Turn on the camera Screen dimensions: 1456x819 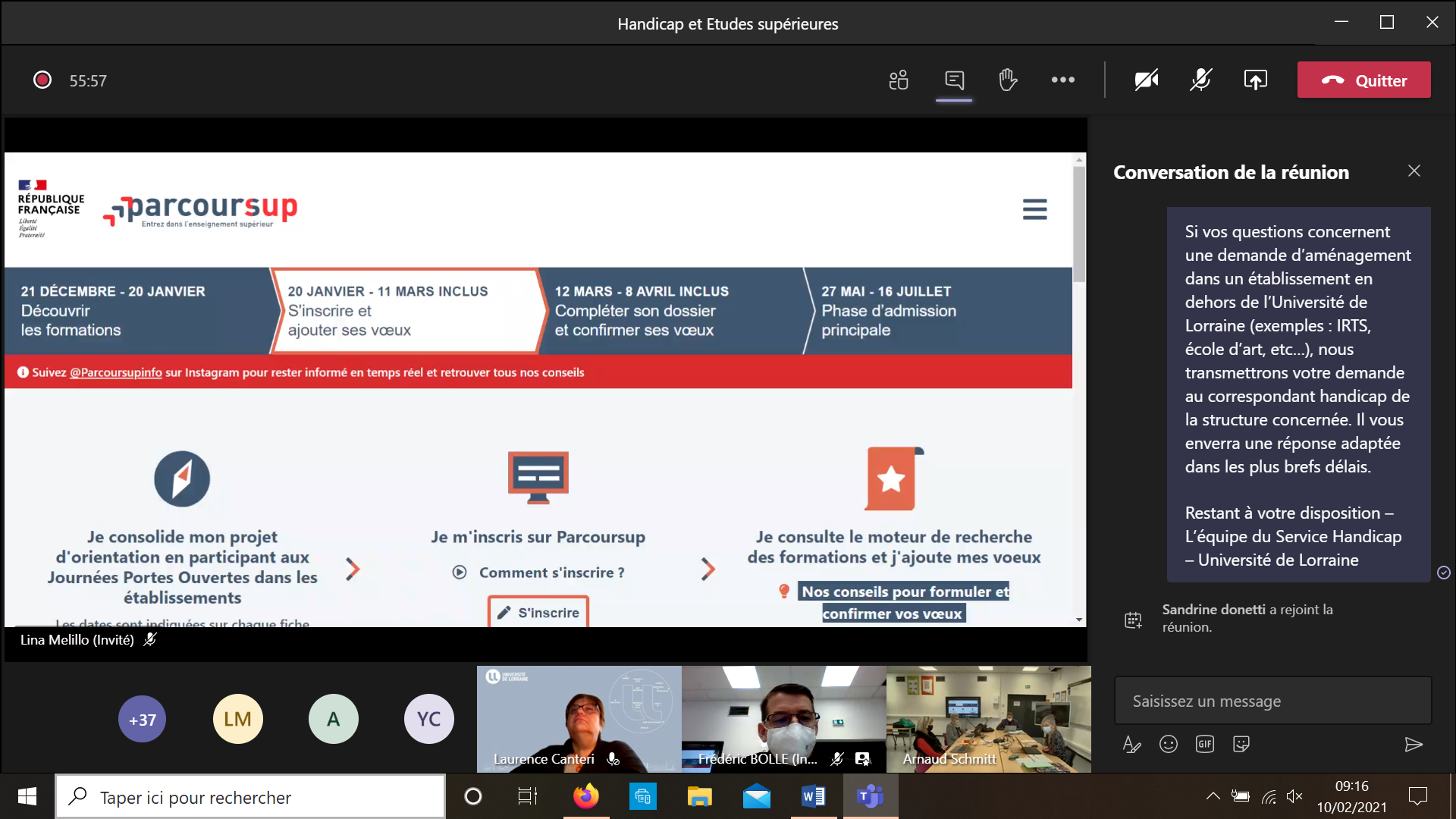[x=1146, y=80]
